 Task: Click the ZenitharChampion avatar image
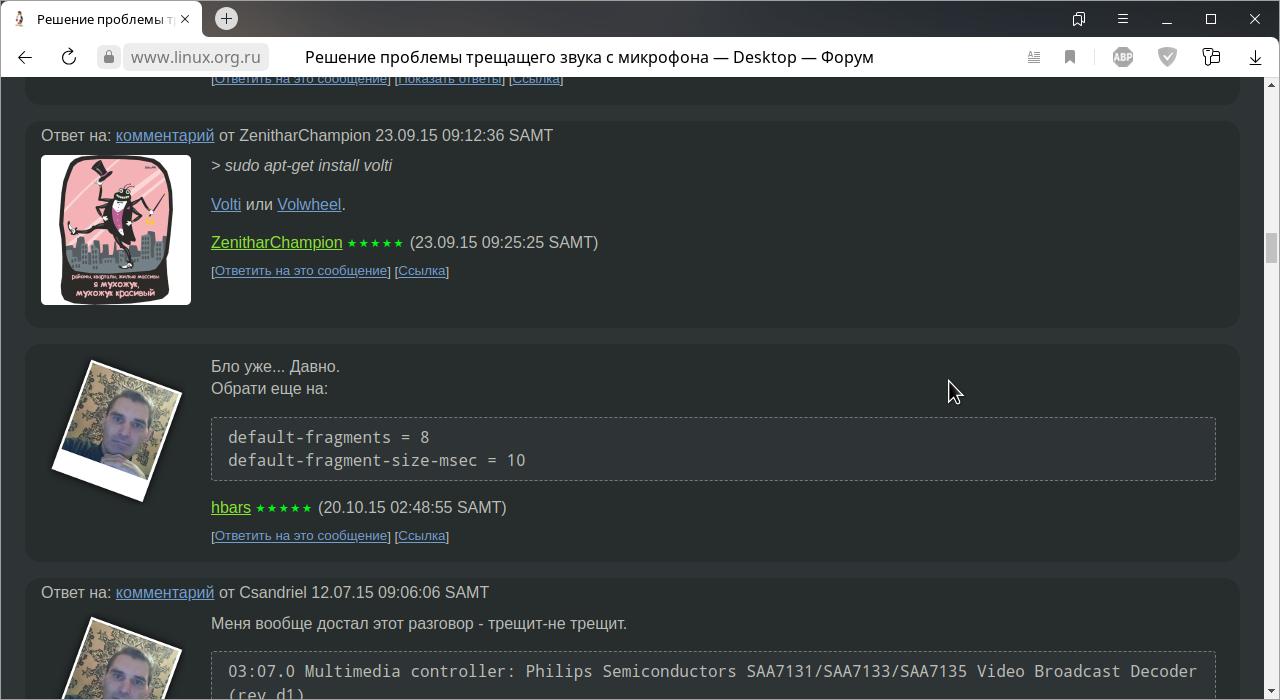point(116,229)
